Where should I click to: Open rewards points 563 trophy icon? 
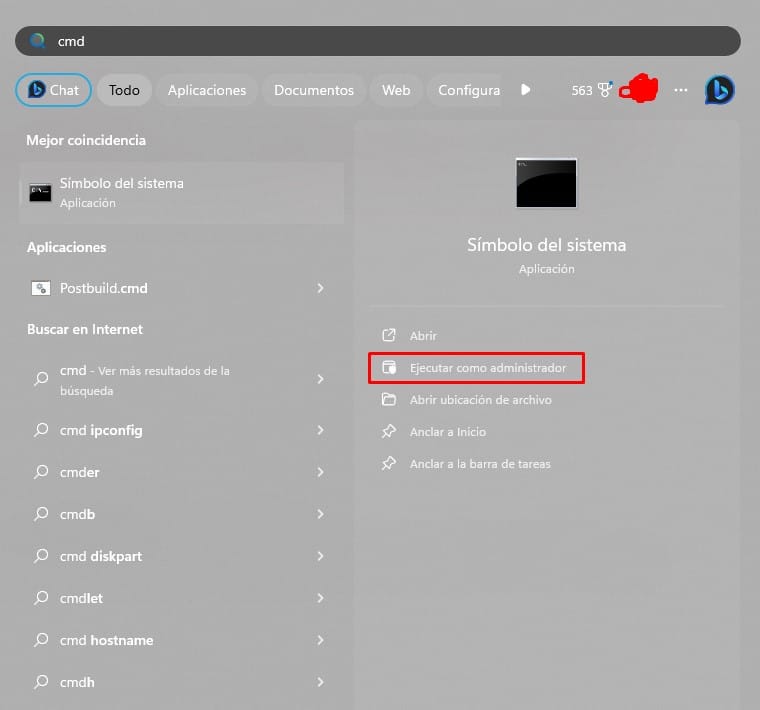pyautogui.click(x=592, y=90)
